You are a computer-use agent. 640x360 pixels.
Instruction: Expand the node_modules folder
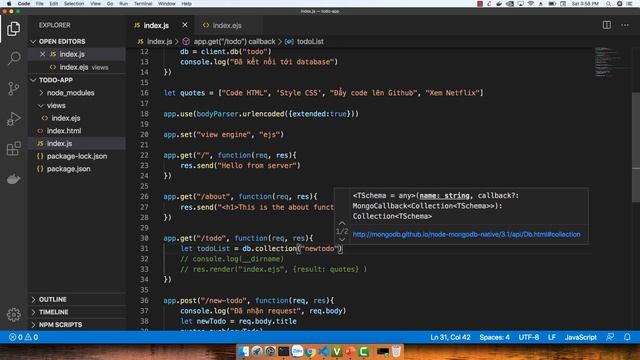click(x=70, y=93)
